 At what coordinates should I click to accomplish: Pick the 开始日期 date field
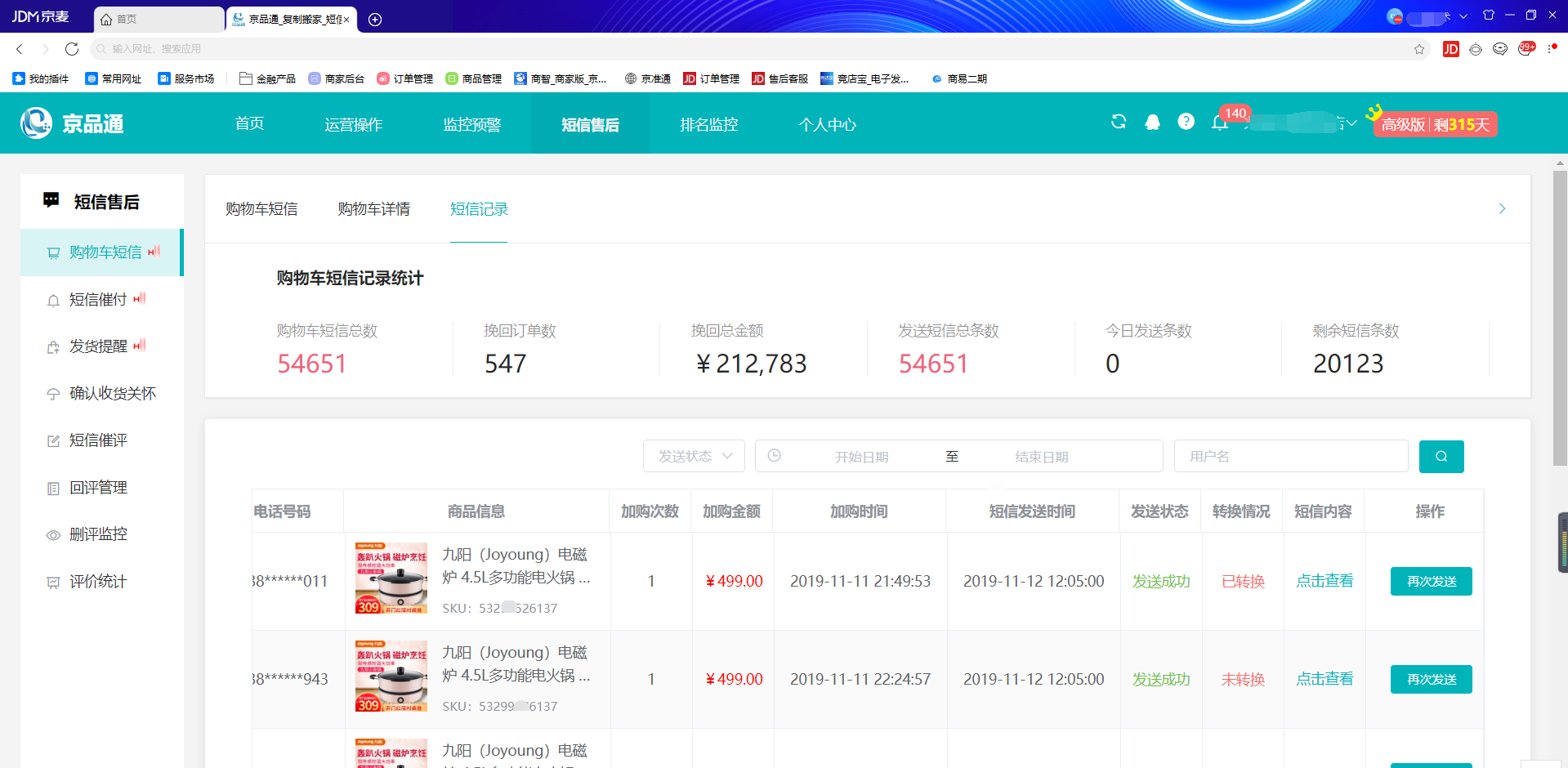861,457
